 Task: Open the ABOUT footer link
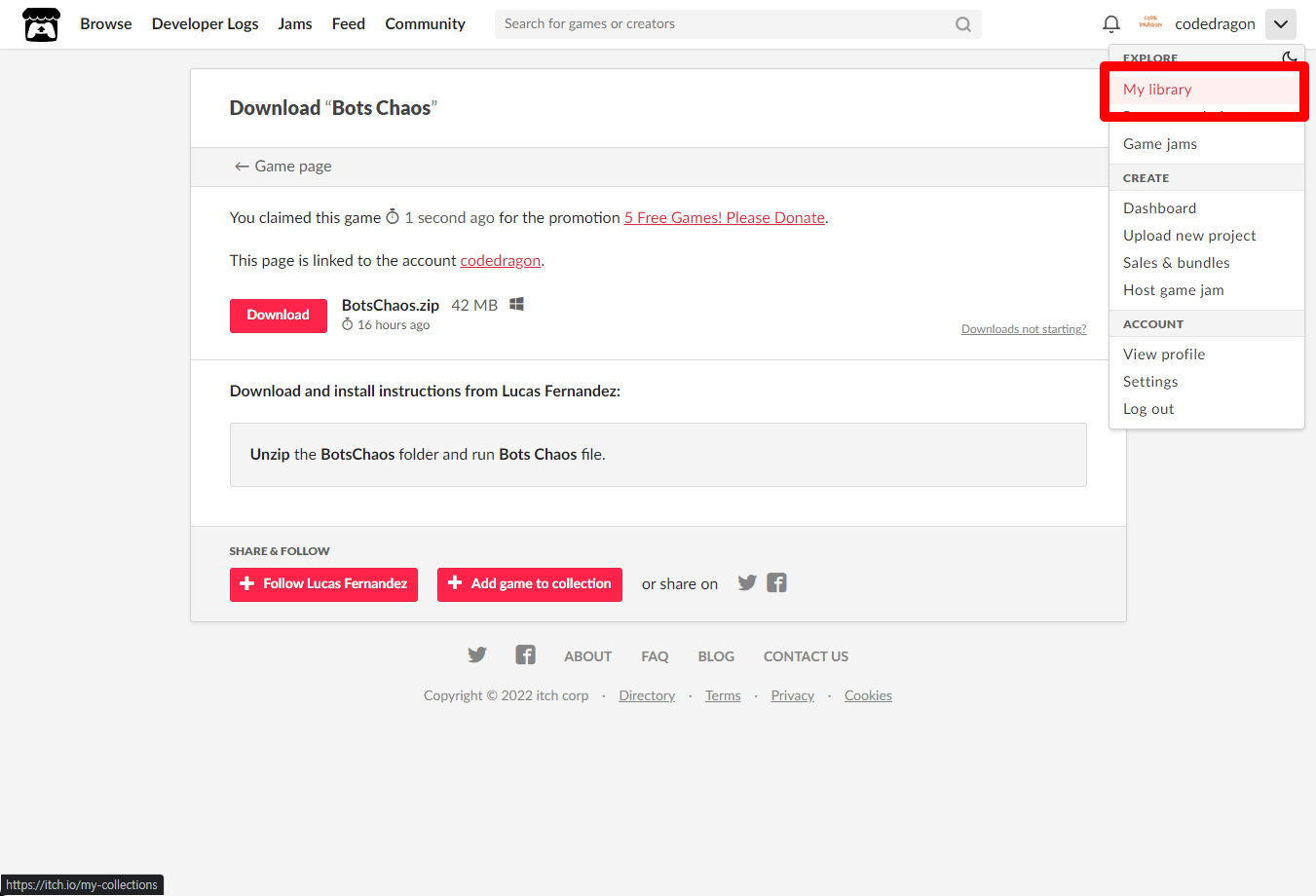[x=588, y=656]
